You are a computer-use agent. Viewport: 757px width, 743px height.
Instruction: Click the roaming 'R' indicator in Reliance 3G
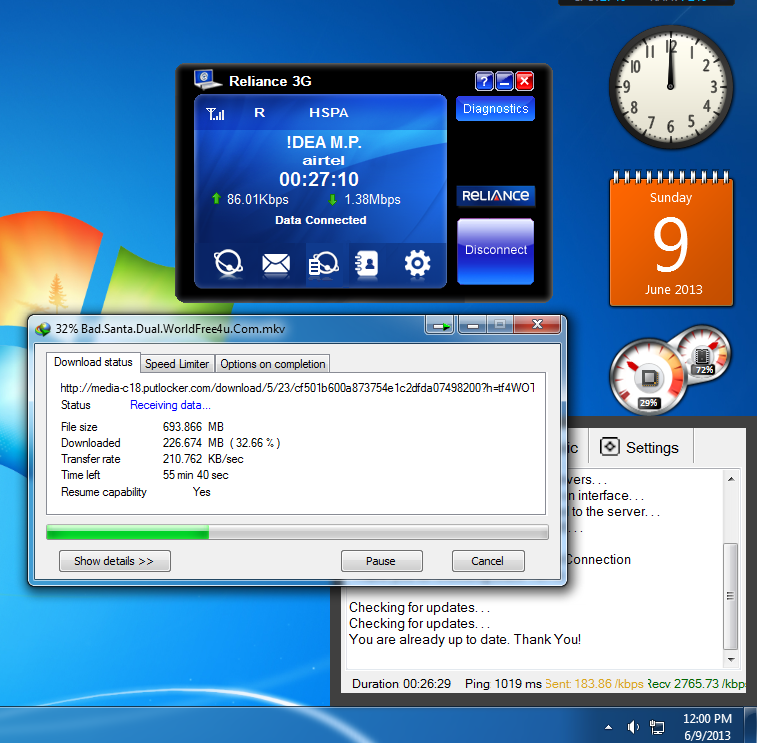tap(259, 112)
